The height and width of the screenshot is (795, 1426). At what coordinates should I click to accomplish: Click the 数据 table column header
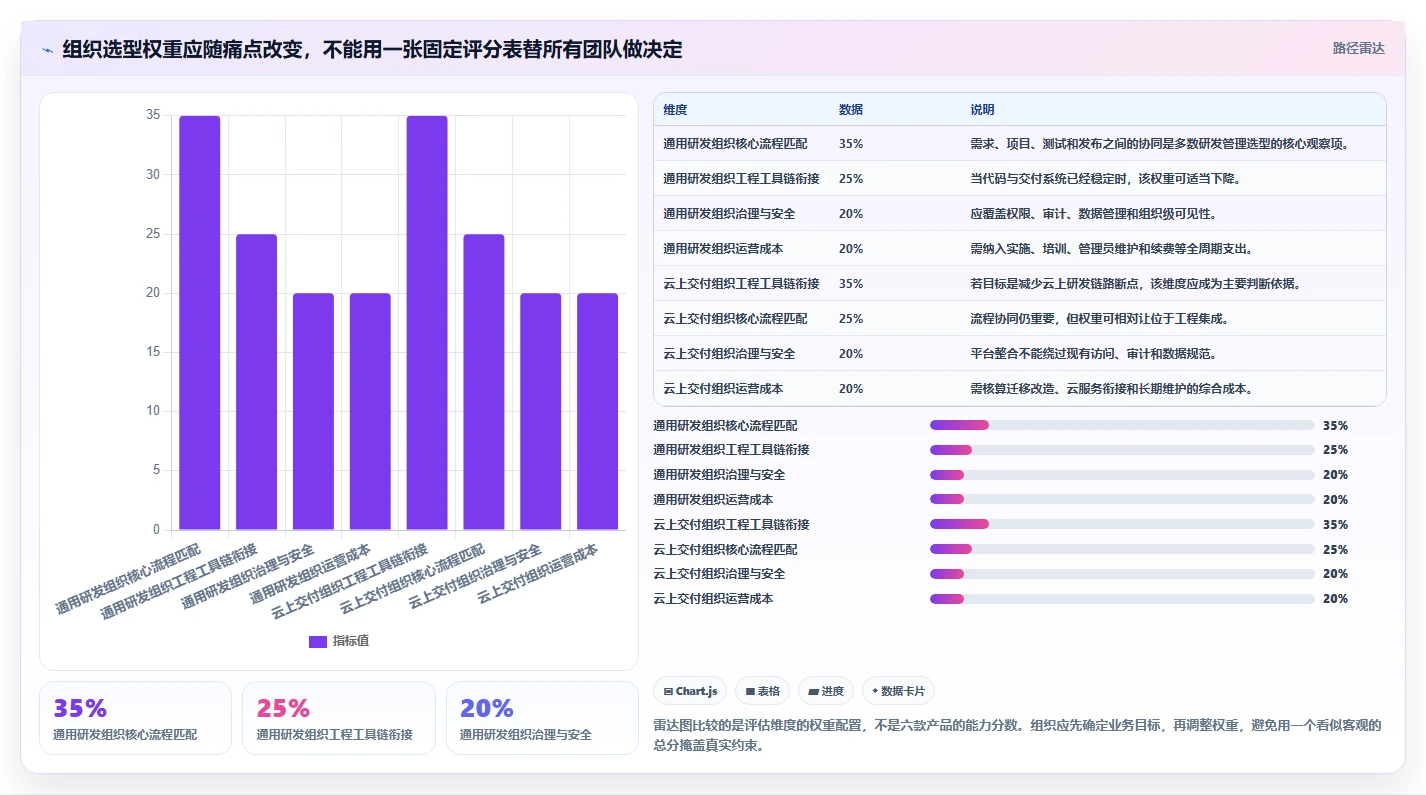[851, 110]
